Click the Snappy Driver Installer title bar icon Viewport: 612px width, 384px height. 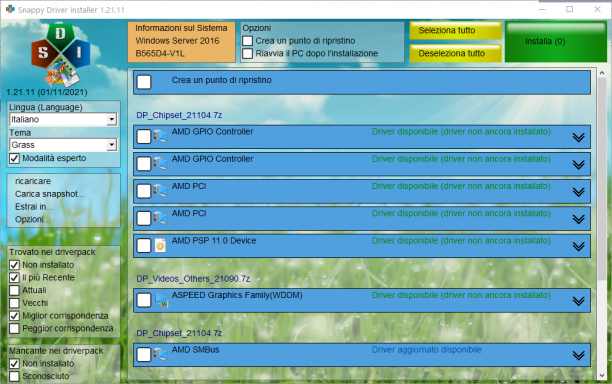[10, 9]
